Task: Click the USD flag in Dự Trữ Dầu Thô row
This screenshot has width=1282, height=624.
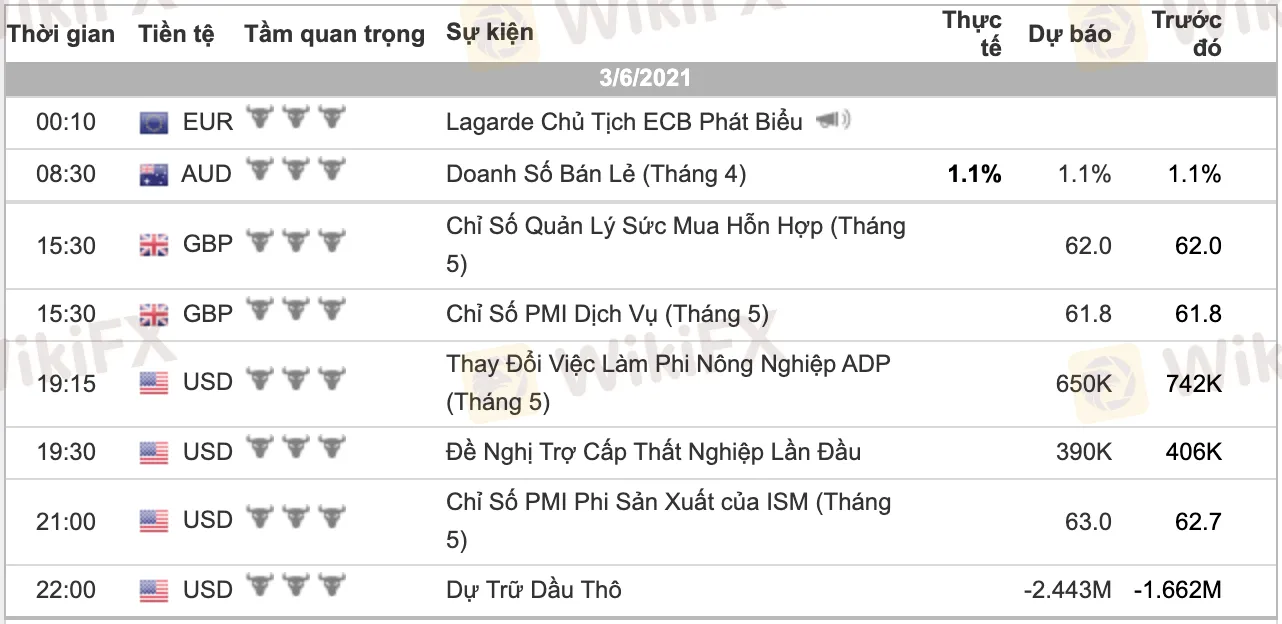Action: point(154,591)
